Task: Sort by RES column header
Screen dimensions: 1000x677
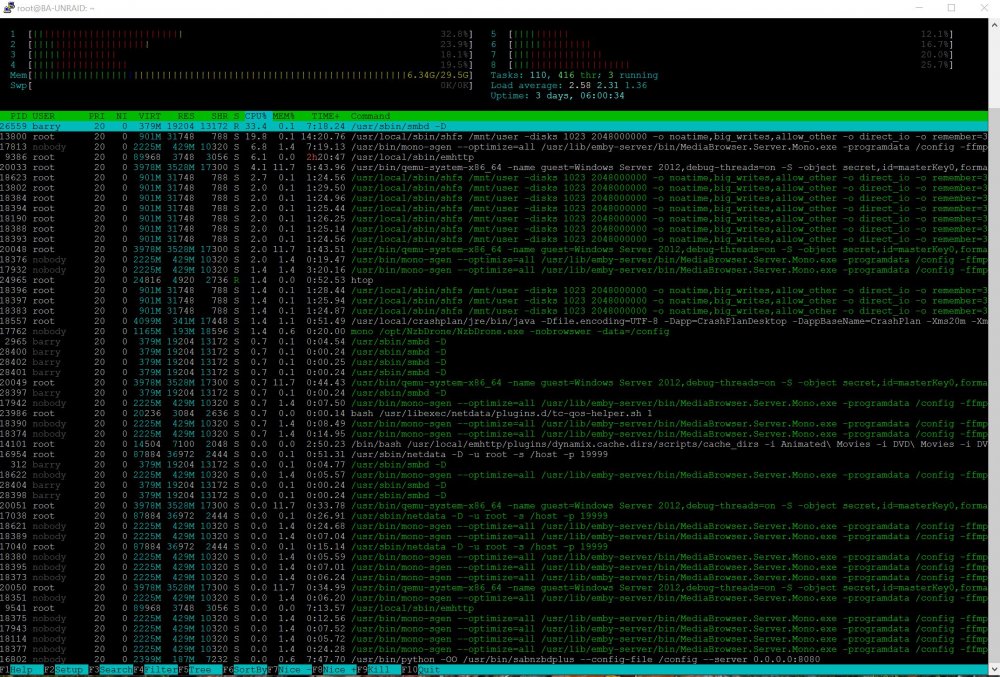Action: pyautogui.click(x=186, y=116)
